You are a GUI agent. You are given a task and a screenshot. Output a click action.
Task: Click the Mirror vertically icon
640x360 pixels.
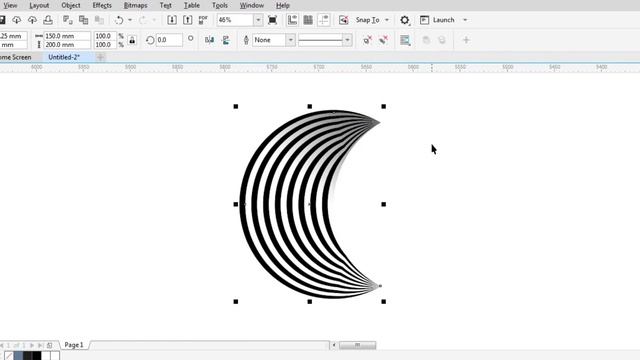(x=225, y=40)
